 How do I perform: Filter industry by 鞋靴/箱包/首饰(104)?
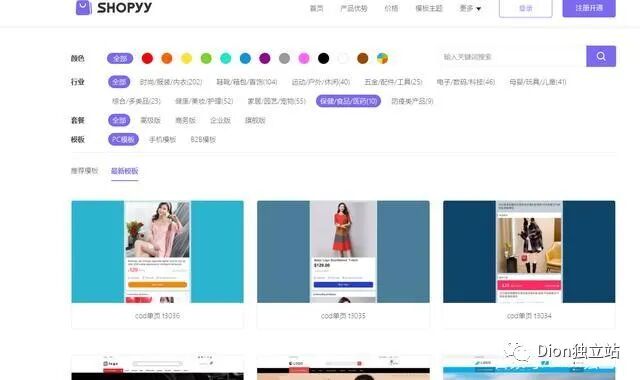[247, 82]
